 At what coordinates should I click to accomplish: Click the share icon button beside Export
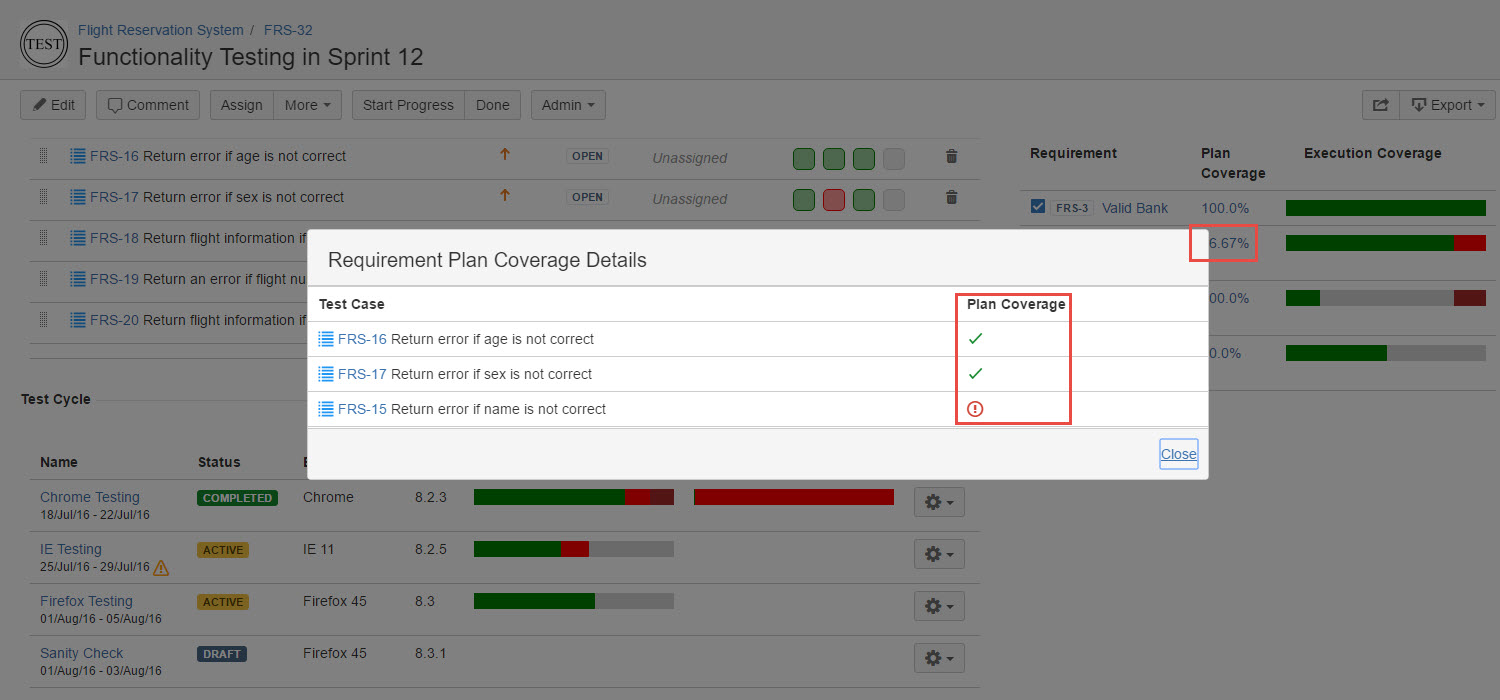click(x=1380, y=105)
